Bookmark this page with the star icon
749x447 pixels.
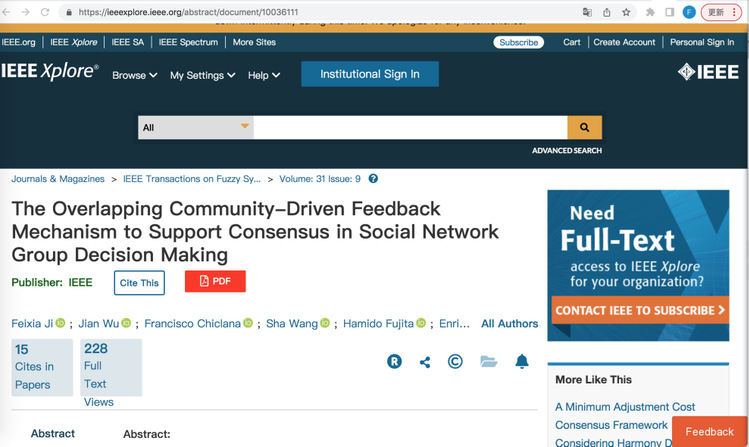click(626, 12)
